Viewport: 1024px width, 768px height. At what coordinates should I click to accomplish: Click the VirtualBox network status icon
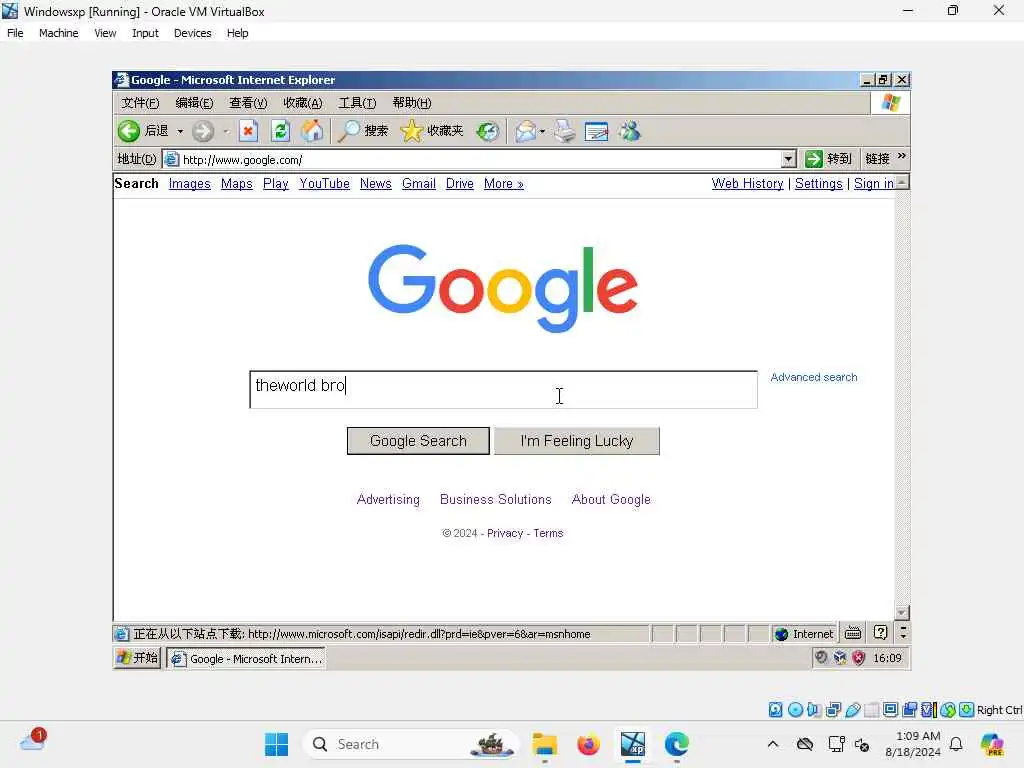[833, 709]
